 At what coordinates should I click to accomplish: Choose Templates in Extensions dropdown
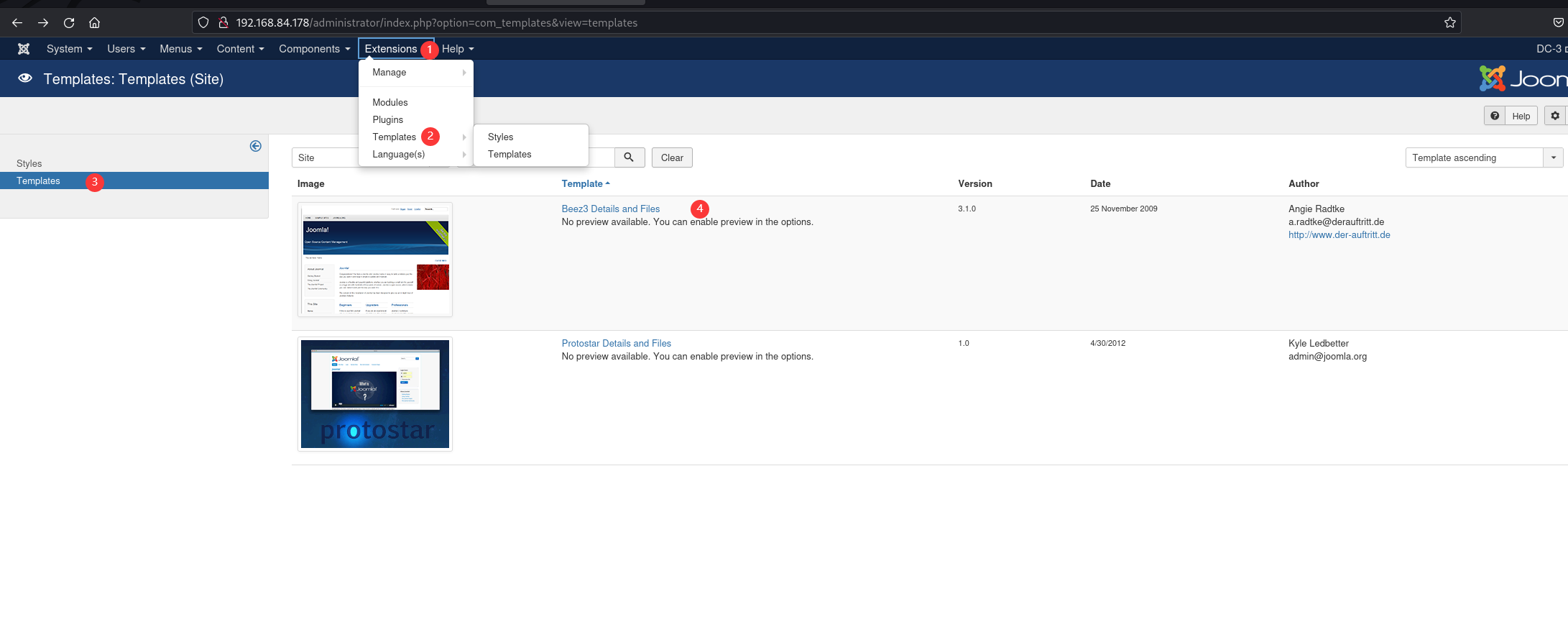point(394,137)
